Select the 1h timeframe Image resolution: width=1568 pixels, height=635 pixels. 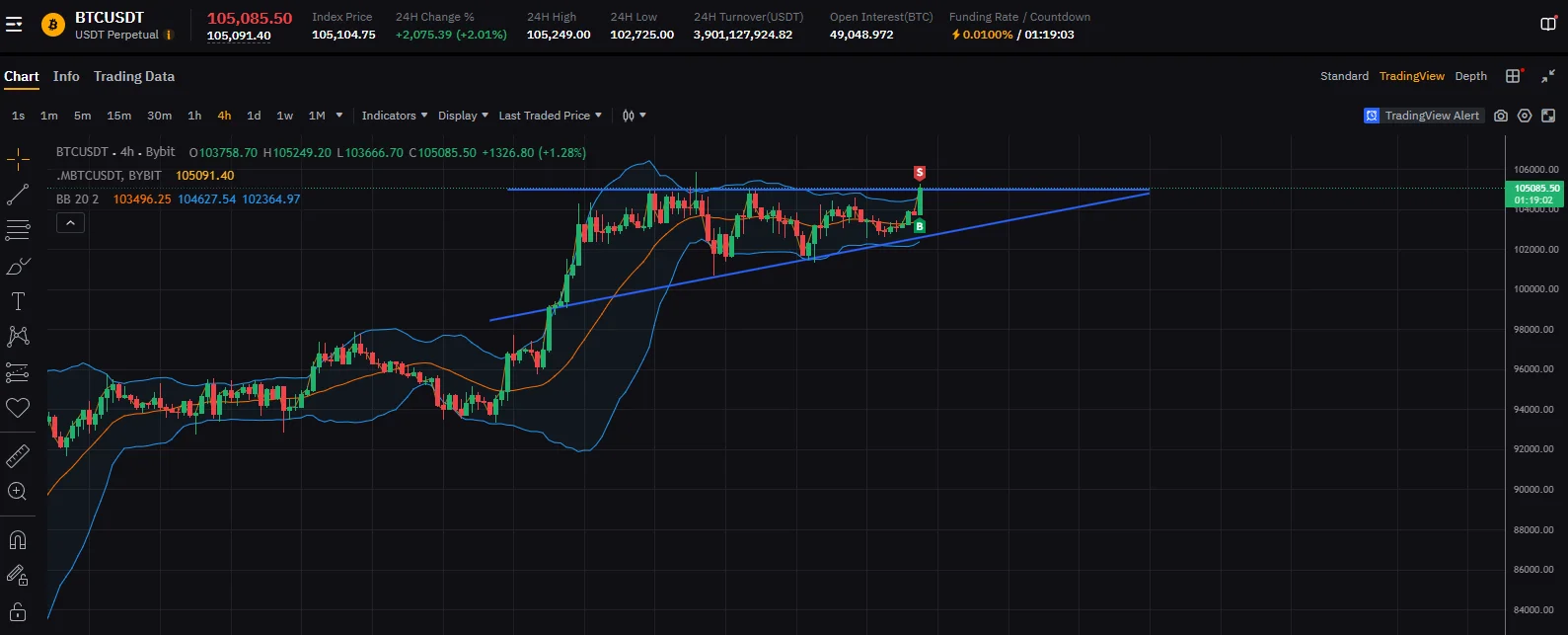[x=194, y=116]
